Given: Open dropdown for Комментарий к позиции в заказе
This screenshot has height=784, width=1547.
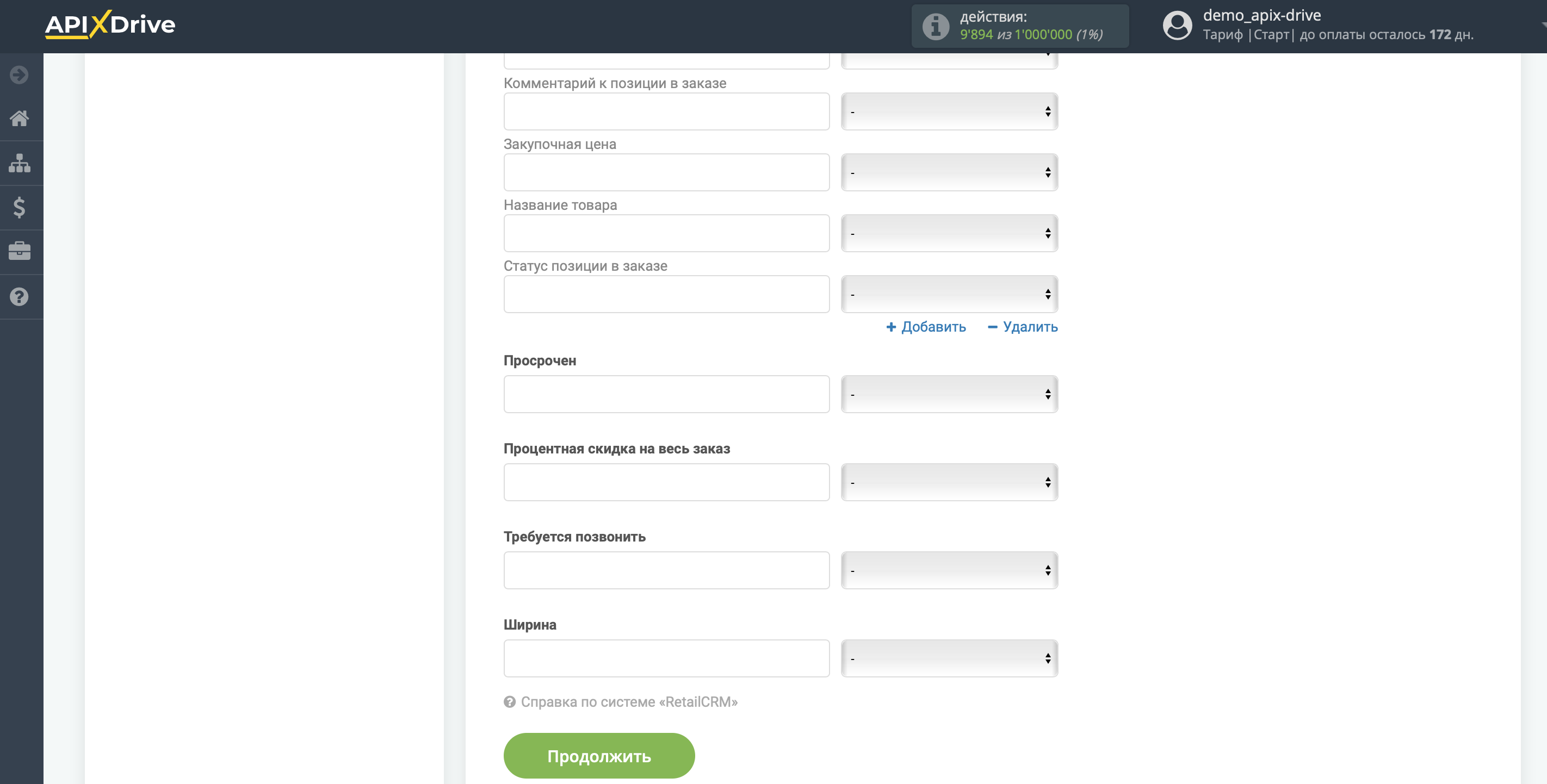Looking at the screenshot, I should pos(949,111).
